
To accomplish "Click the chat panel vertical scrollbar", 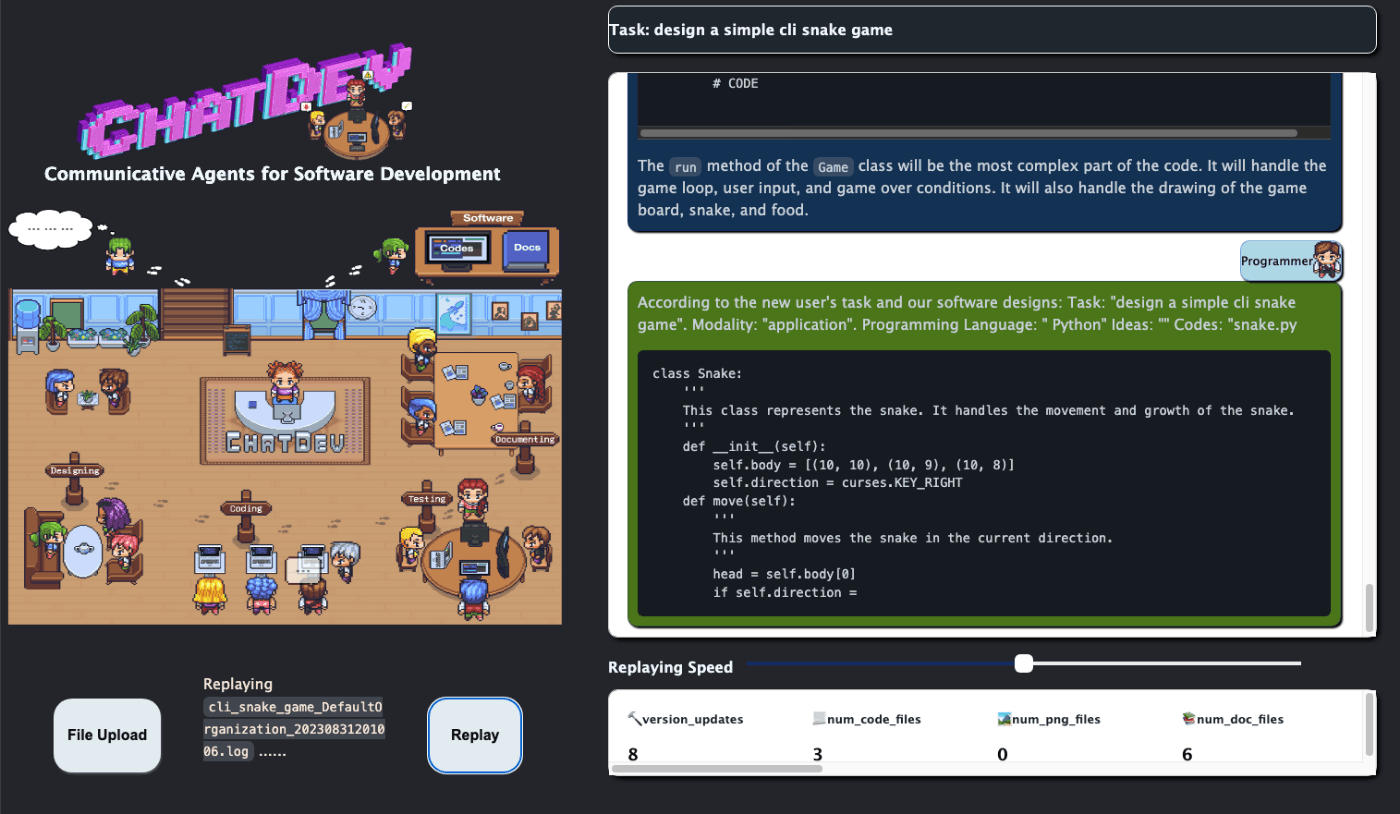I will 1369,607.
